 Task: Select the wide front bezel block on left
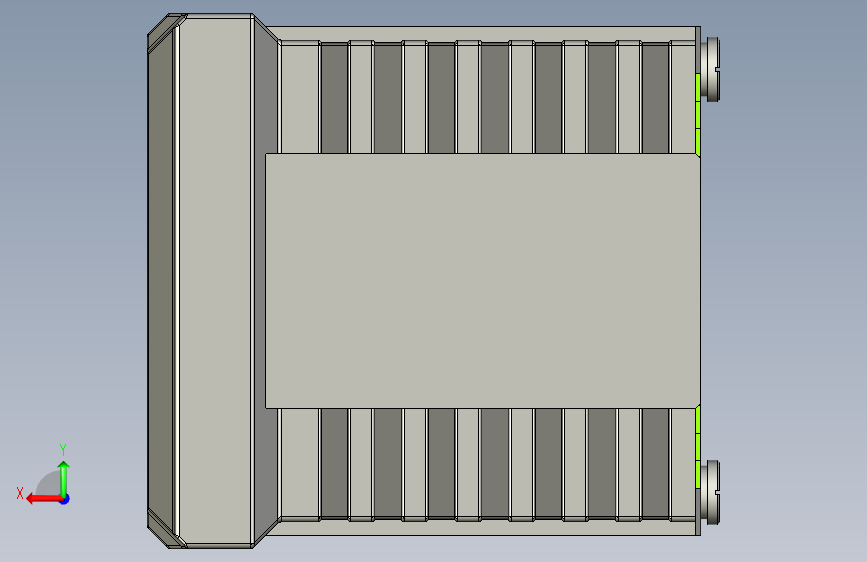click(215, 281)
